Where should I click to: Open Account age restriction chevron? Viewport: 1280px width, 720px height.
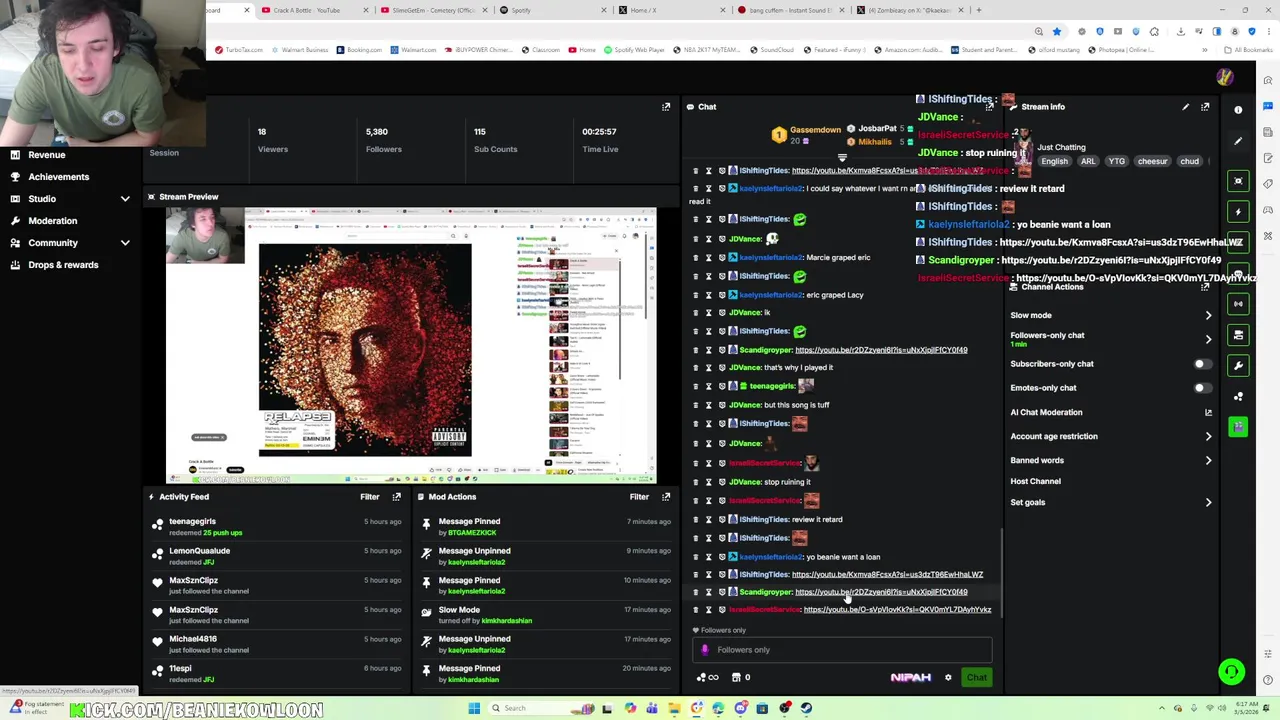tap(1208, 436)
